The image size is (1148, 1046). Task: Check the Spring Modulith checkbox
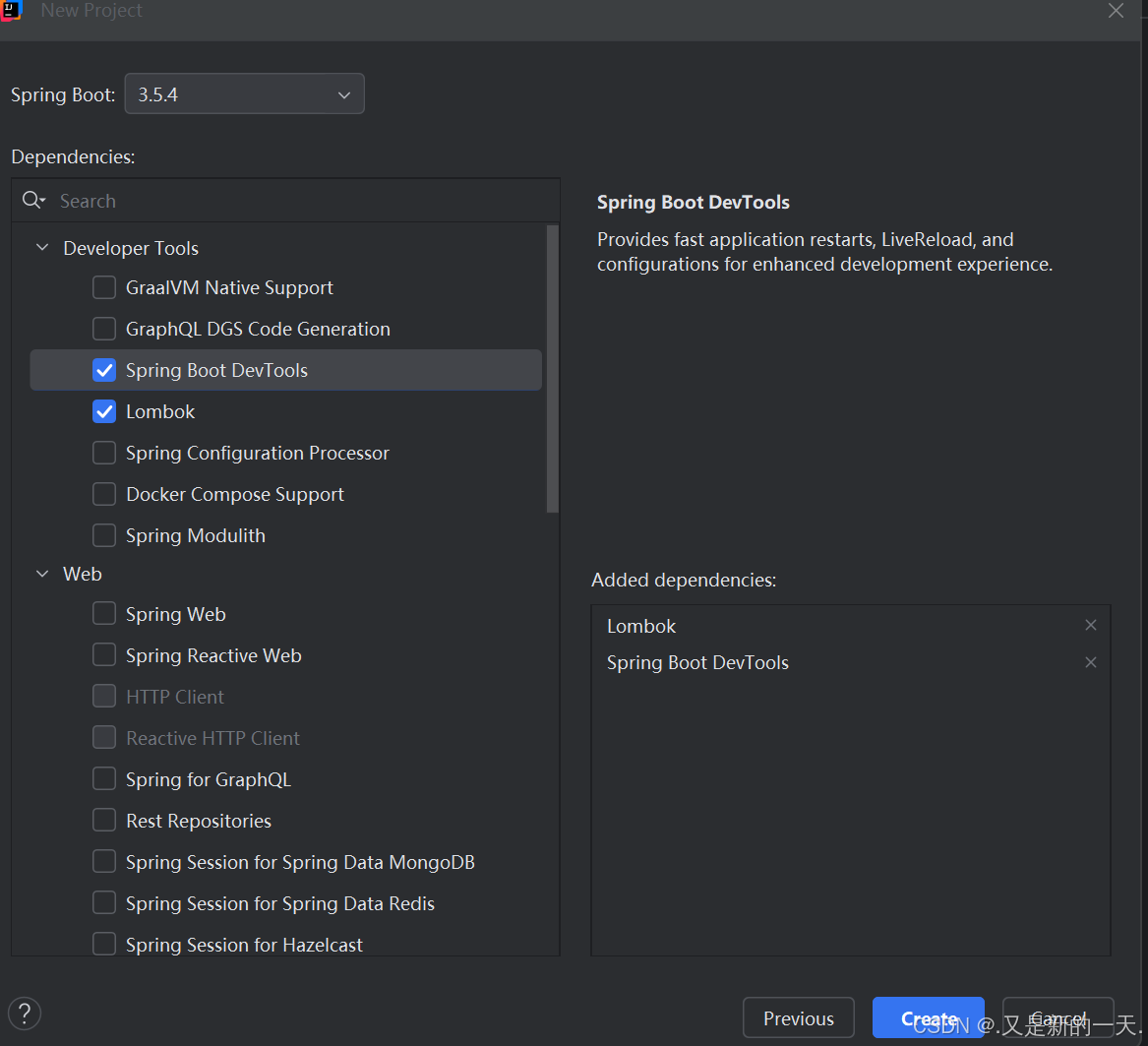pos(104,535)
